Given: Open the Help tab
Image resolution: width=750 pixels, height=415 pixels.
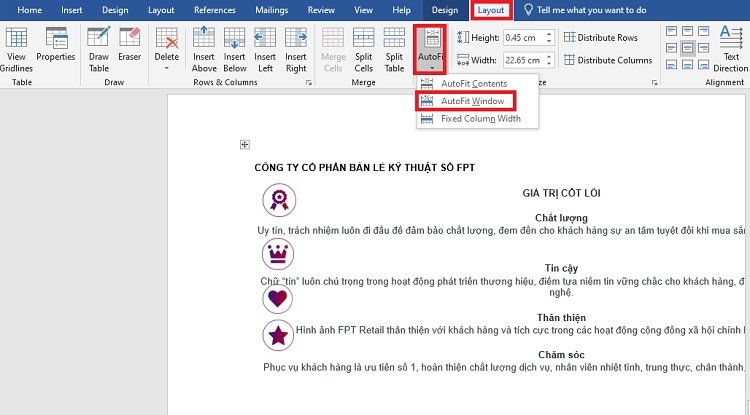Looking at the screenshot, I should click(401, 10).
